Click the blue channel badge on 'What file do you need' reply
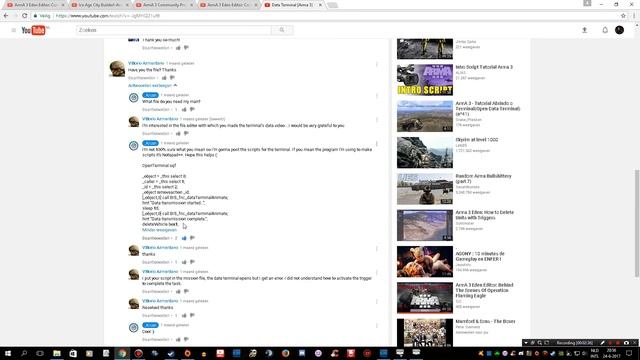The width and height of the screenshot is (640, 360). pos(150,95)
